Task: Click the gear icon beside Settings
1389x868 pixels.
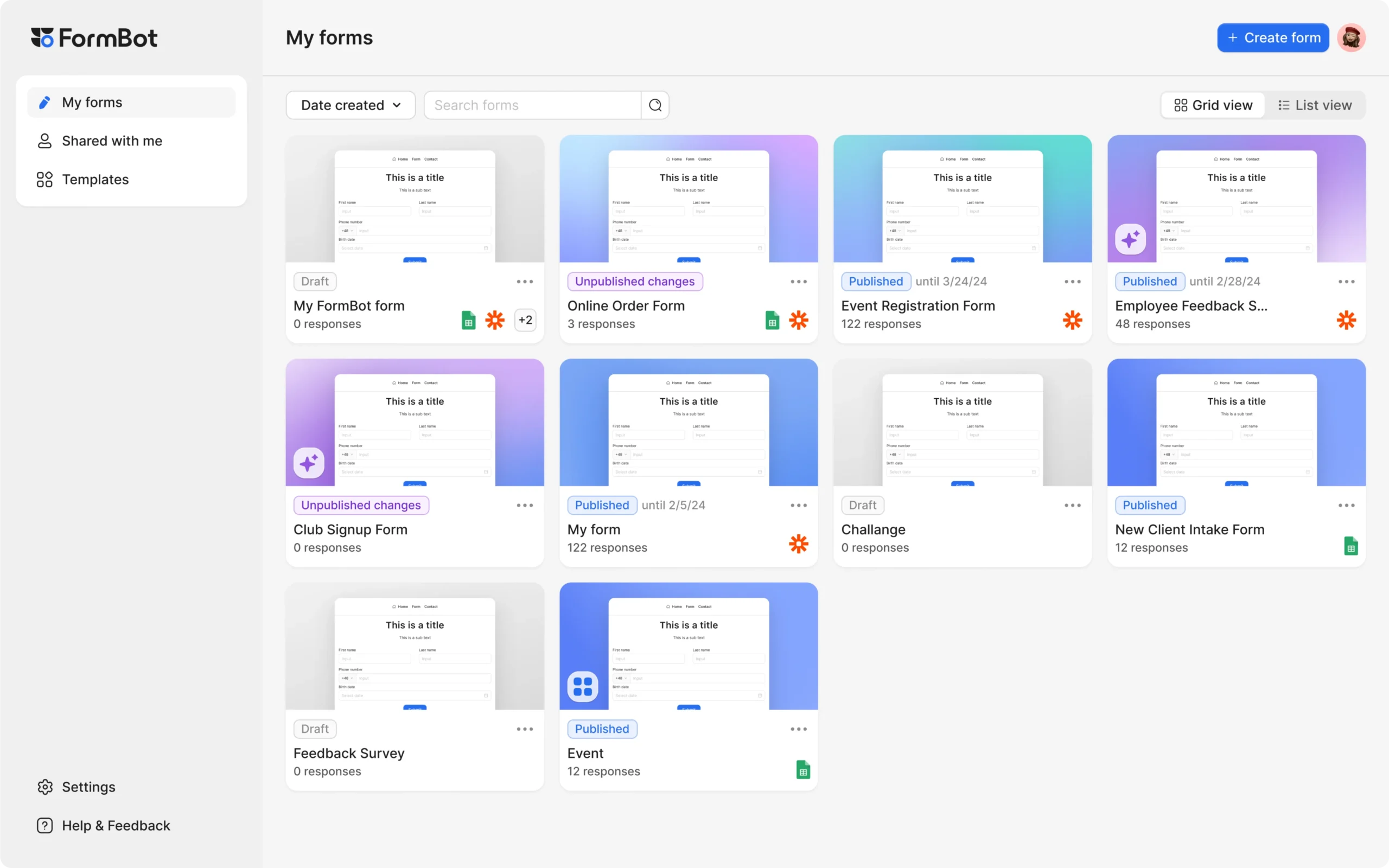Action: click(45, 787)
